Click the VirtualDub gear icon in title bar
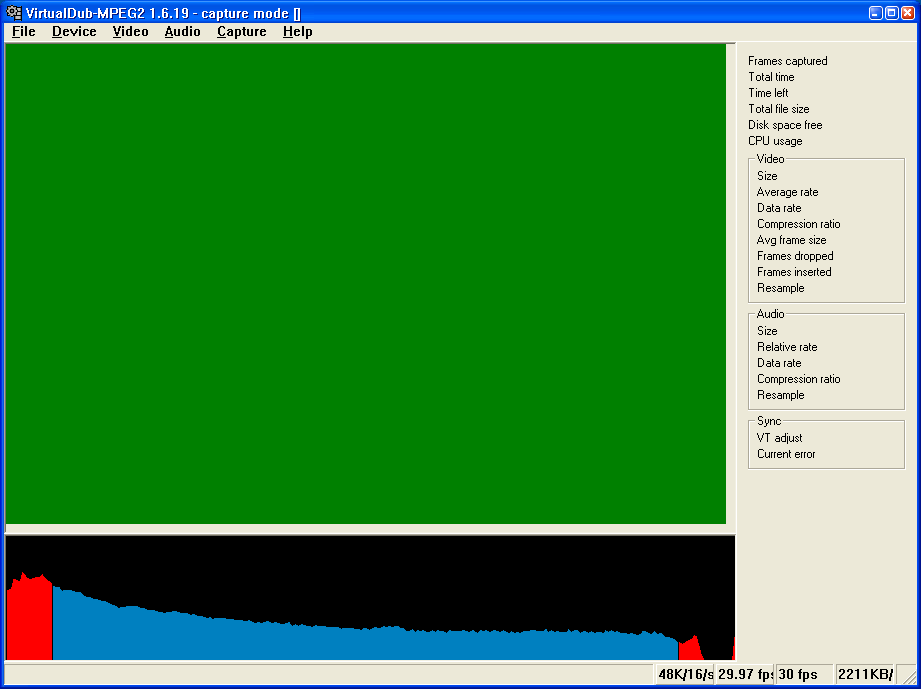This screenshot has height=689, width=921. click(x=14, y=12)
